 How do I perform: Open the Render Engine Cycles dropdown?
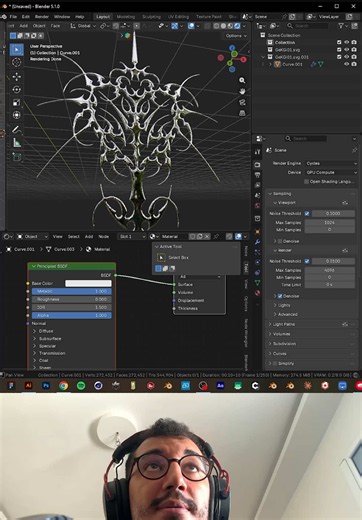pos(332,163)
